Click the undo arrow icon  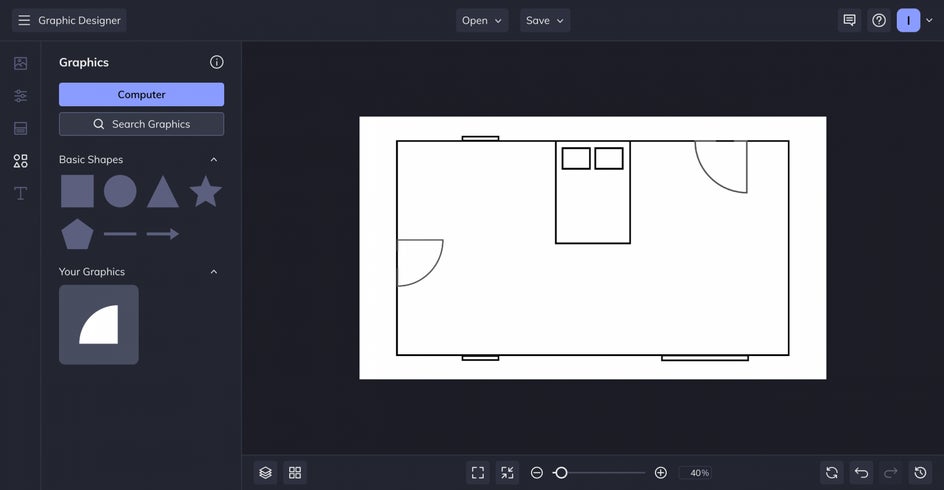coord(862,473)
